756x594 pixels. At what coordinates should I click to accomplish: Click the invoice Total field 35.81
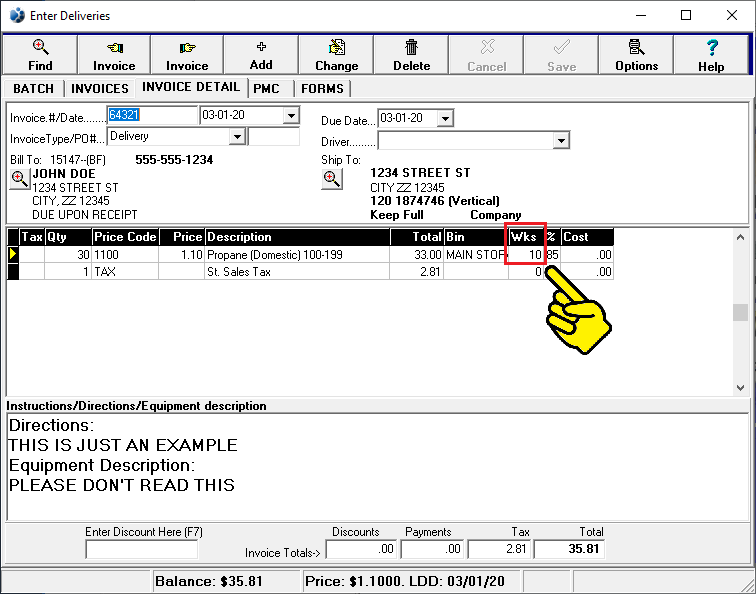tap(569, 549)
